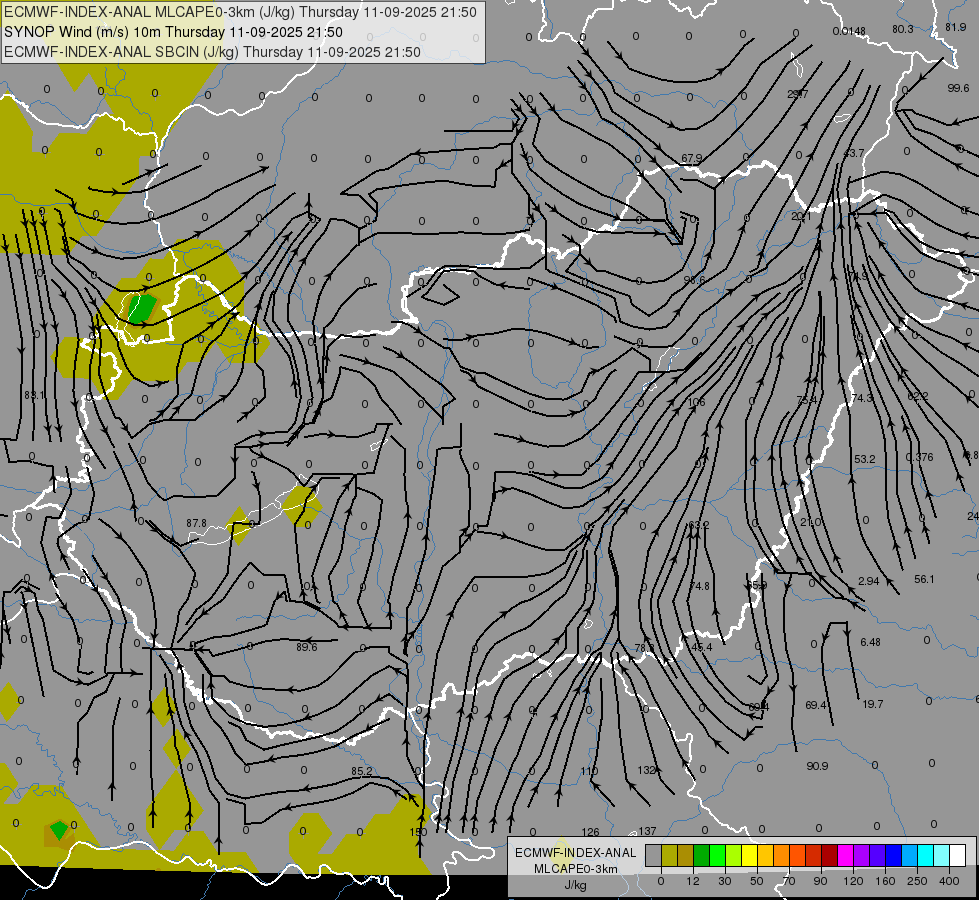Select the bright red legend swatch
This screenshot has width=979, height=900.
click(814, 855)
